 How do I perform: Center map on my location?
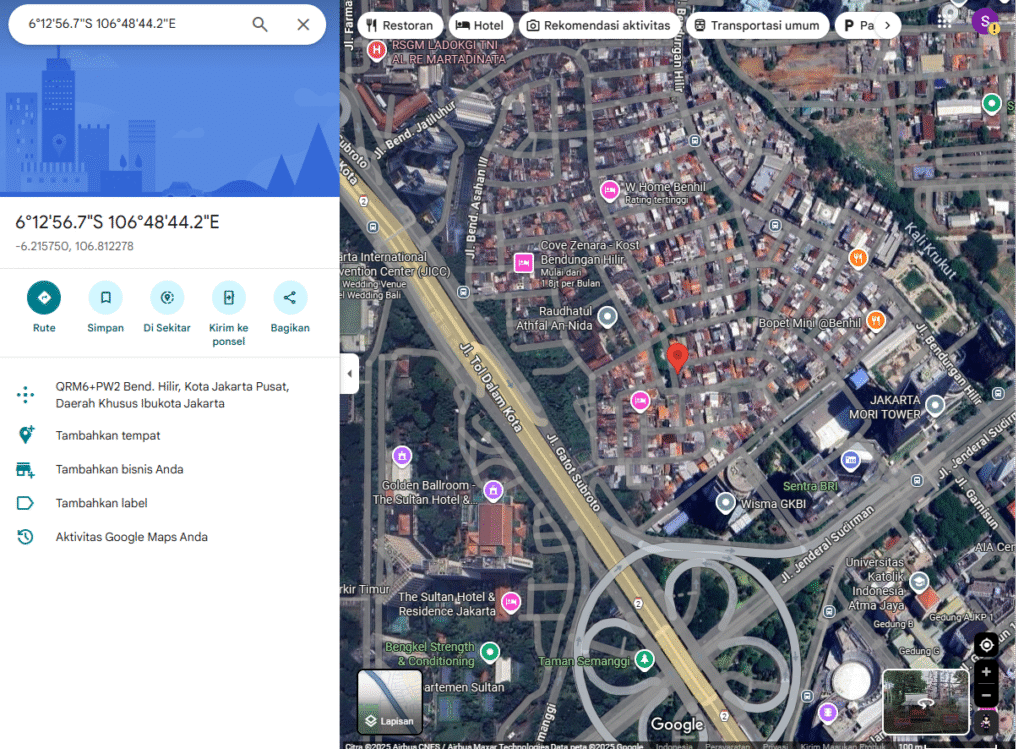986,645
